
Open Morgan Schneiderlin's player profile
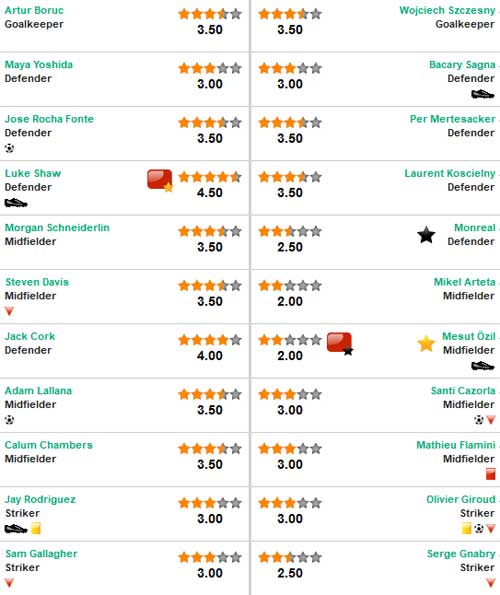(x=57, y=228)
